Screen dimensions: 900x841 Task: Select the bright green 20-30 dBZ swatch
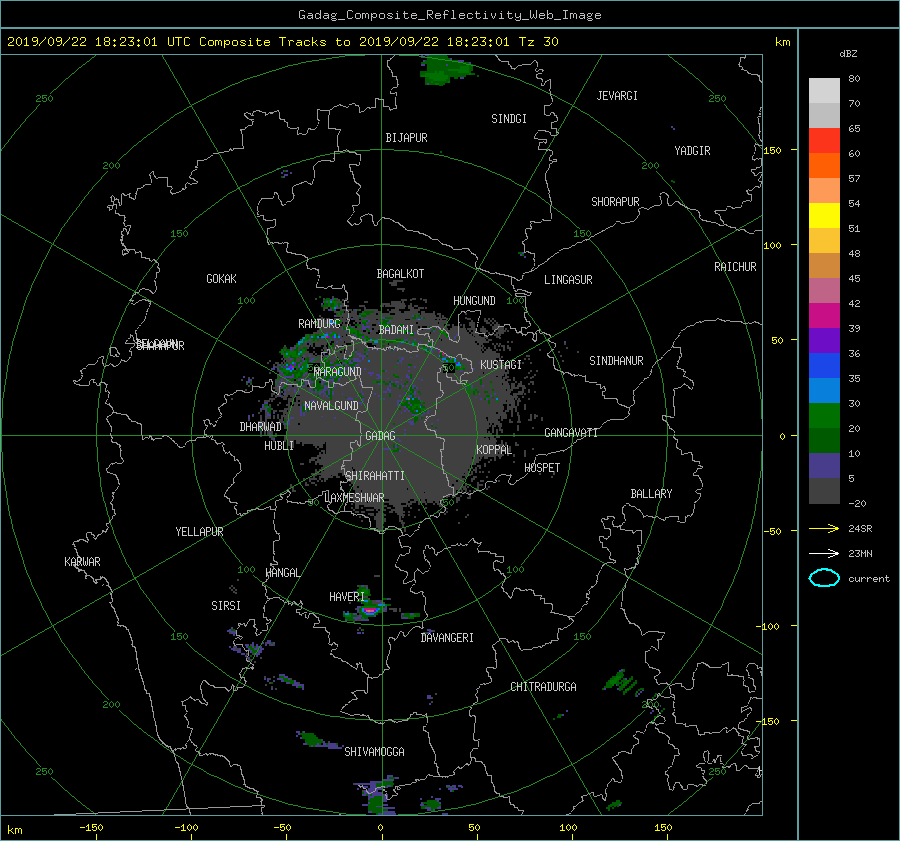tap(824, 416)
